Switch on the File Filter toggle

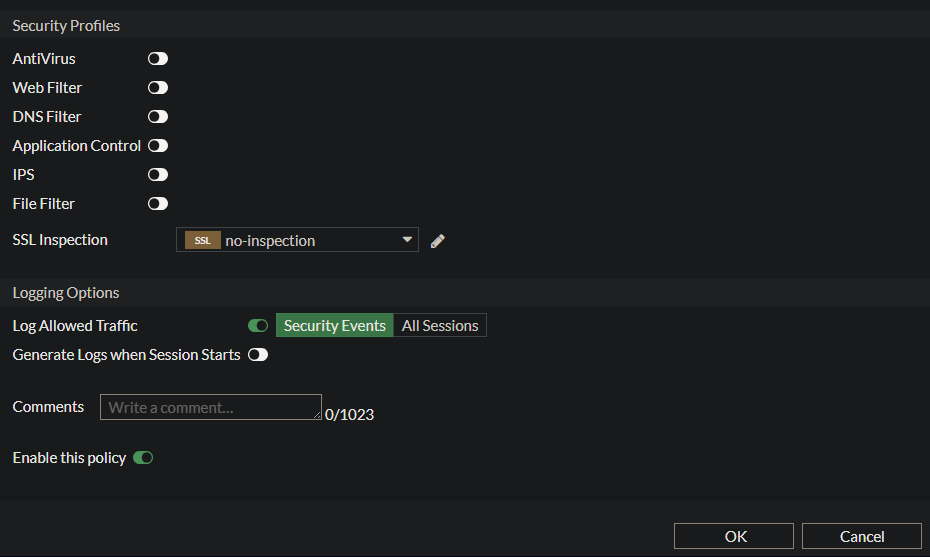tap(158, 204)
